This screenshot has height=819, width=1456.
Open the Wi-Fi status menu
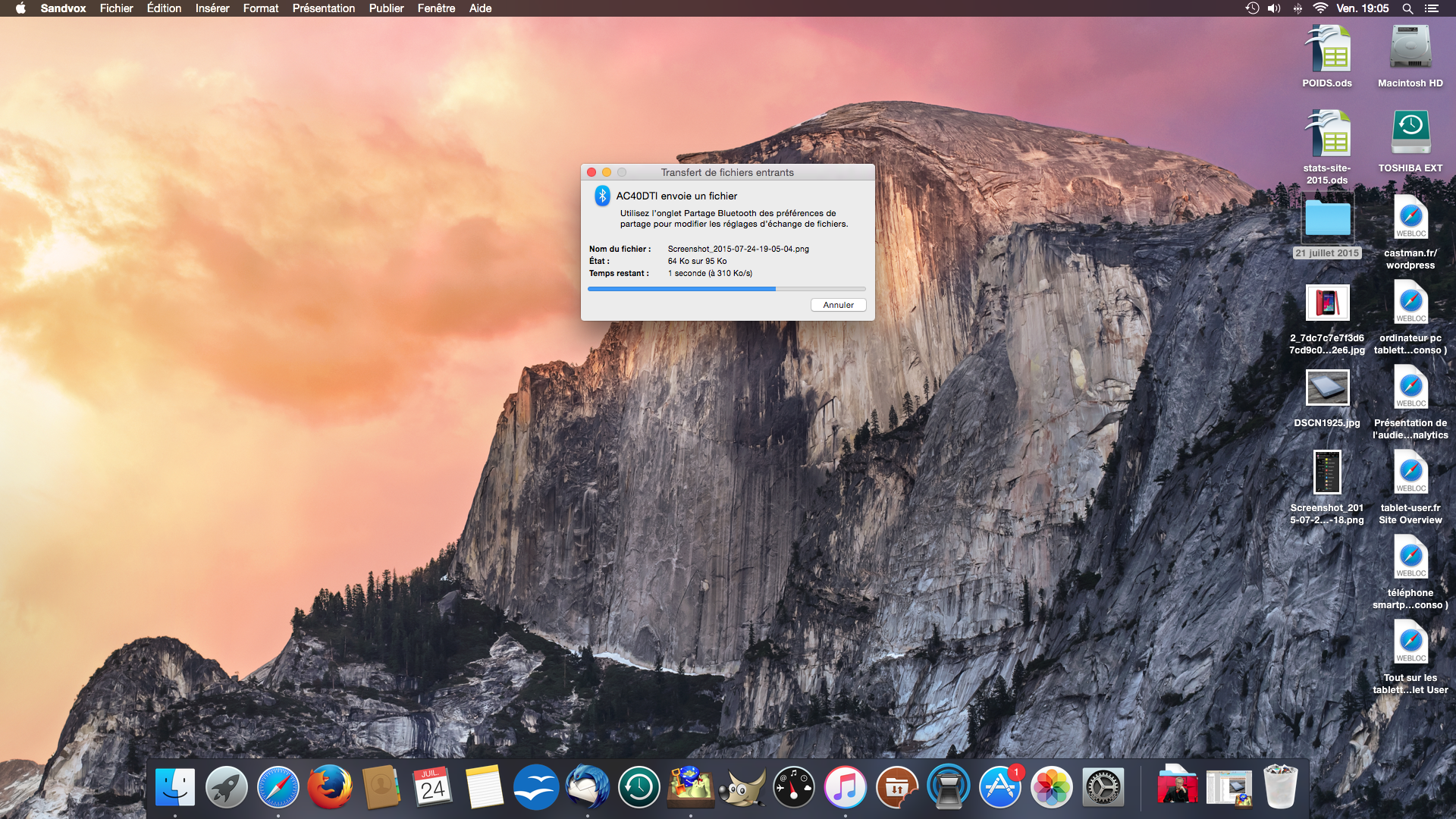1320,8
